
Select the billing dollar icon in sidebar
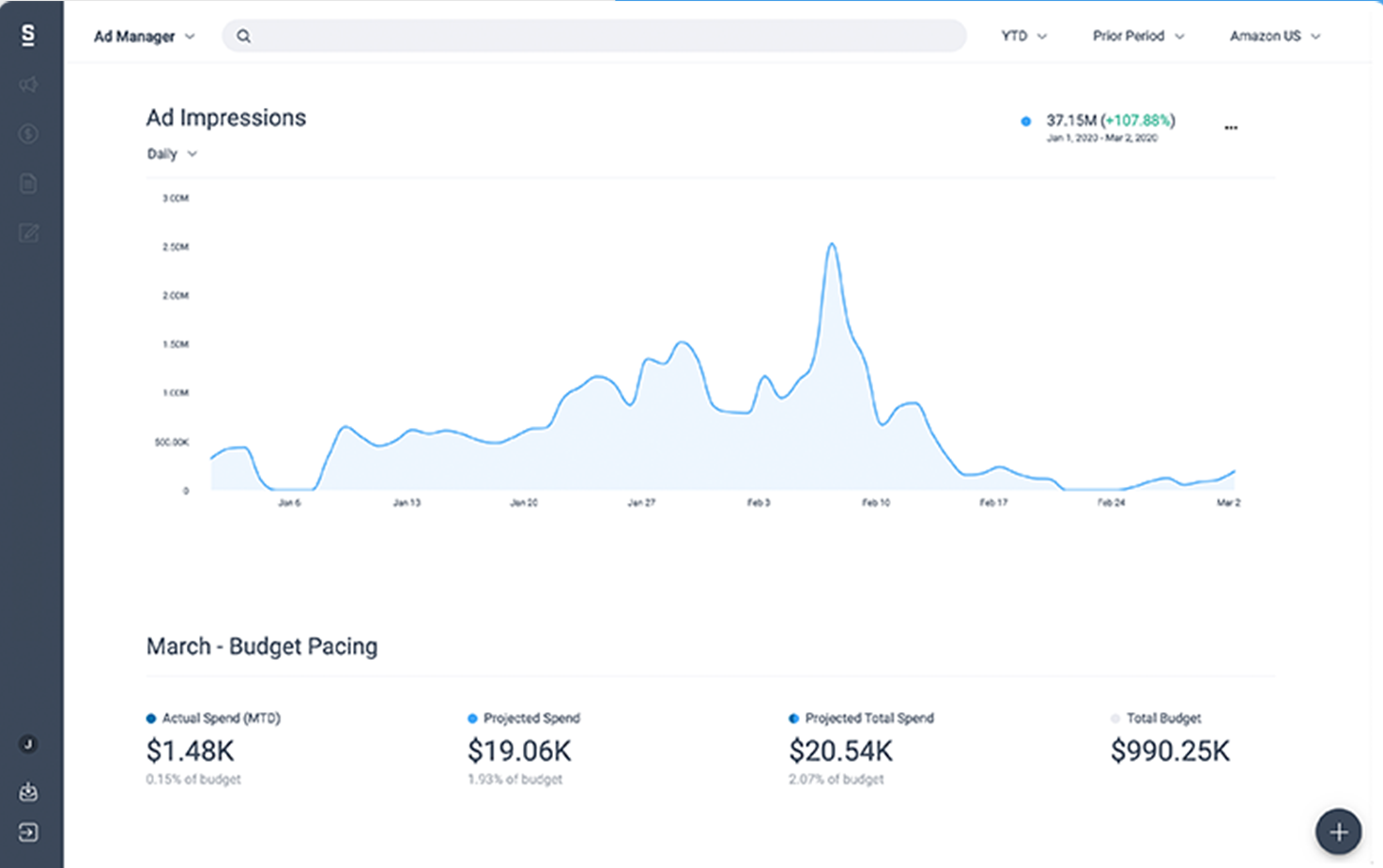click(28, 134)
